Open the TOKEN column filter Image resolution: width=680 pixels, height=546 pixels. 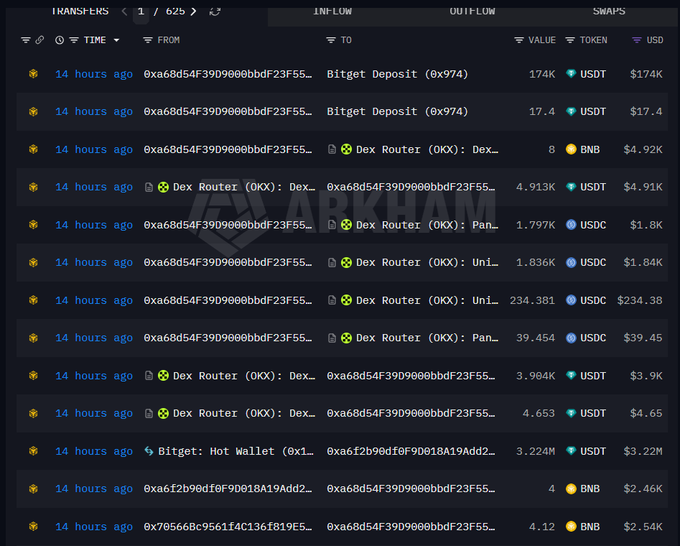[x=570, y=40]
